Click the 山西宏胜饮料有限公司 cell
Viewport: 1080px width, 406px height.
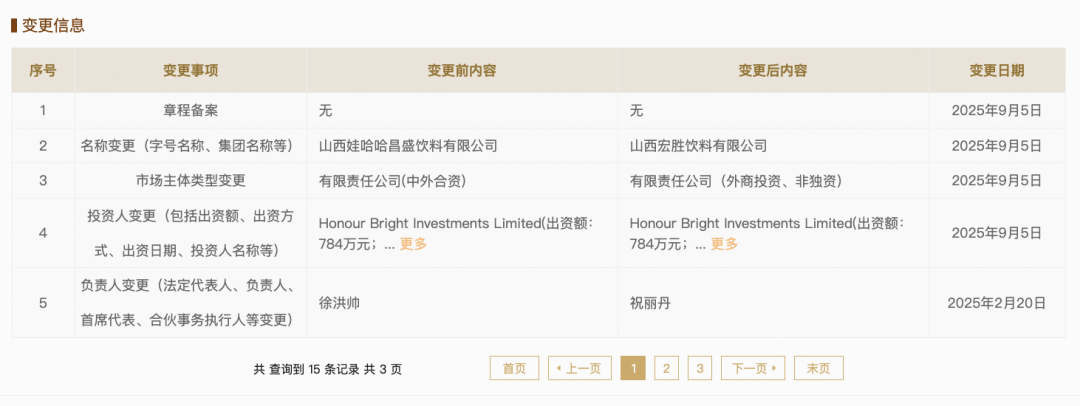(x=698, y=145)
